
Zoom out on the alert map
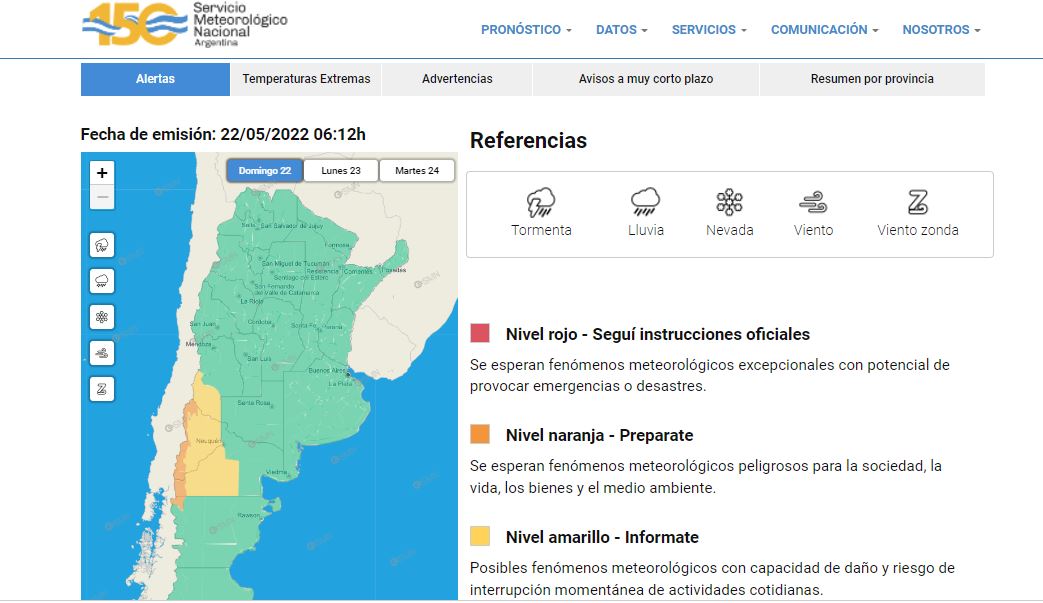[x=102, y=197]
